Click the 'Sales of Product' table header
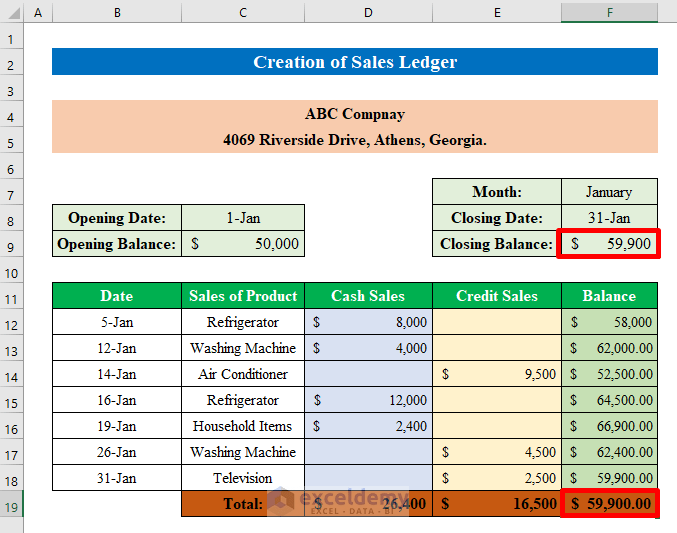 pos(243,296)
